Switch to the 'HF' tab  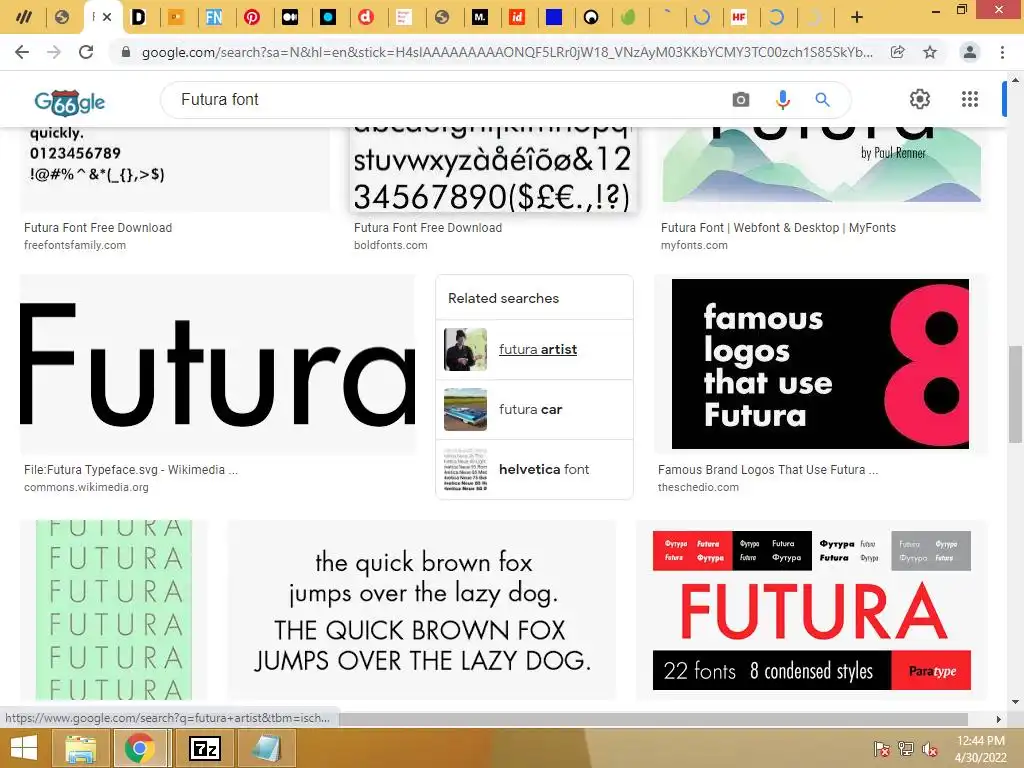pyautogui.click(x=739, y=17)
